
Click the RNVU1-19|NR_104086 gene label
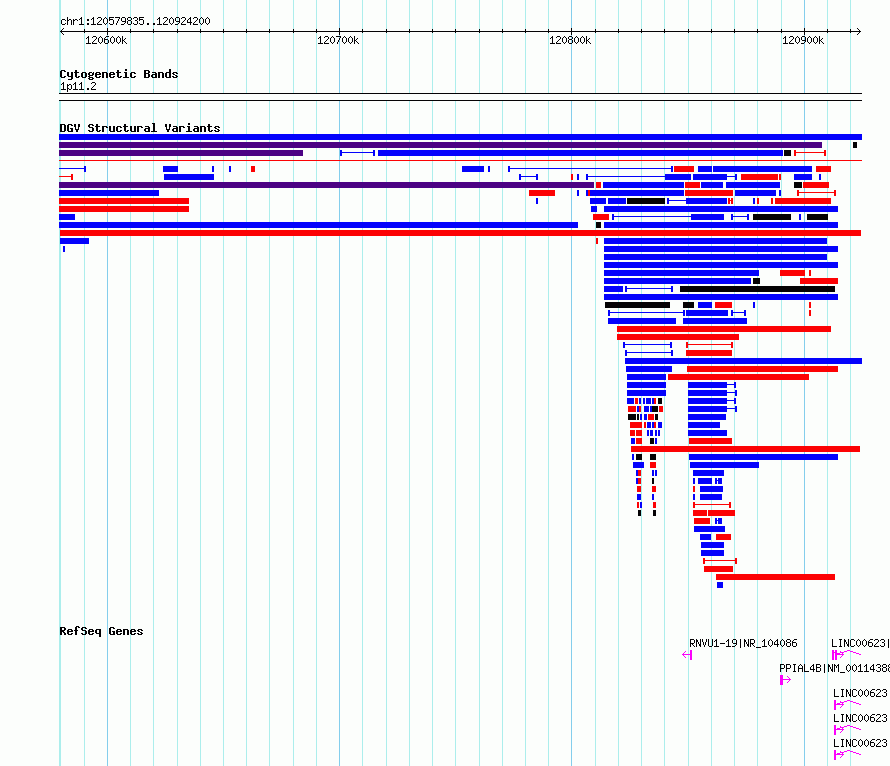743,643
